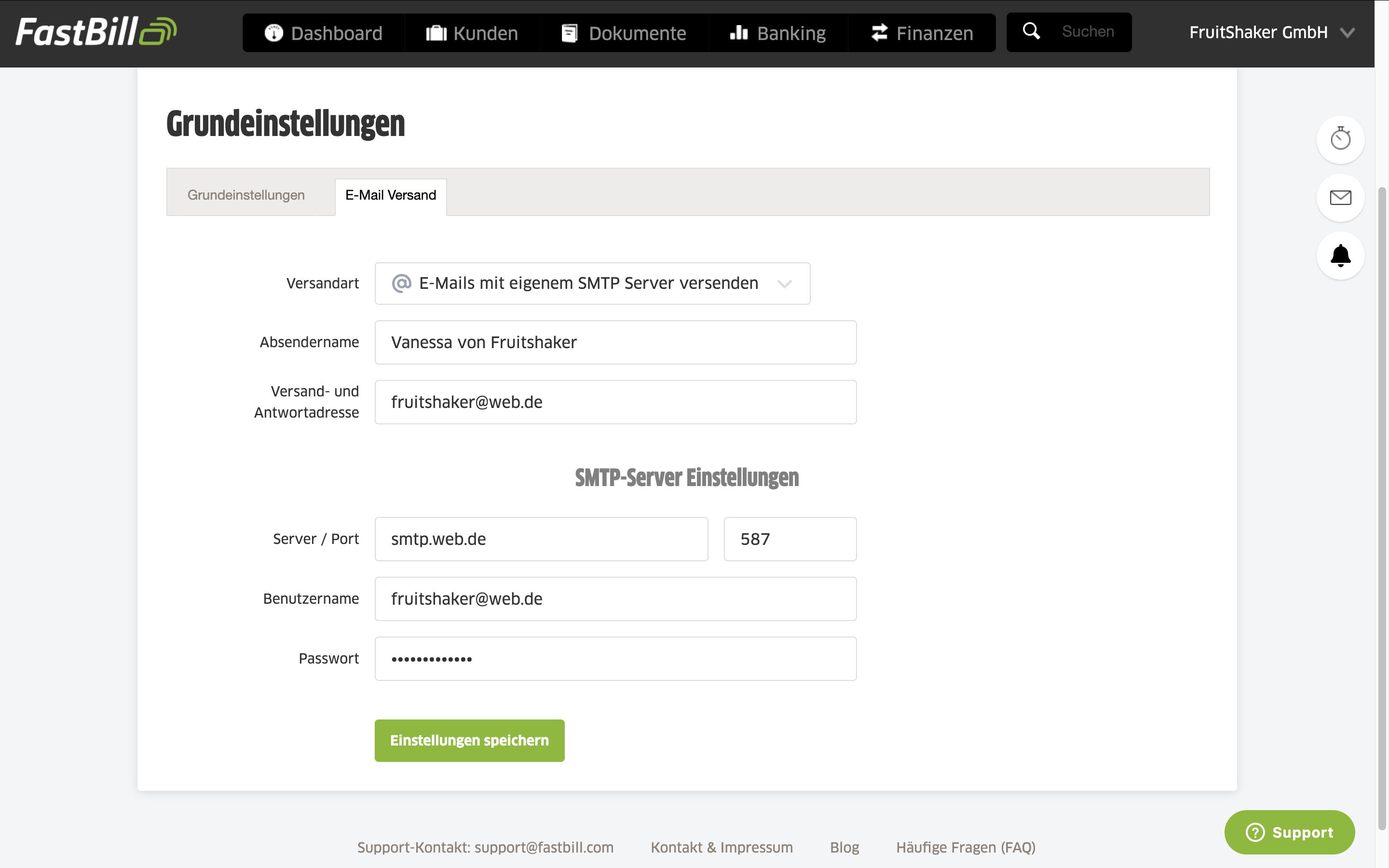Image resolution: width=1389 pixels, height=868 pixels.
Task: Click the magnifier search icon
Action: (x=1032, y=31)
